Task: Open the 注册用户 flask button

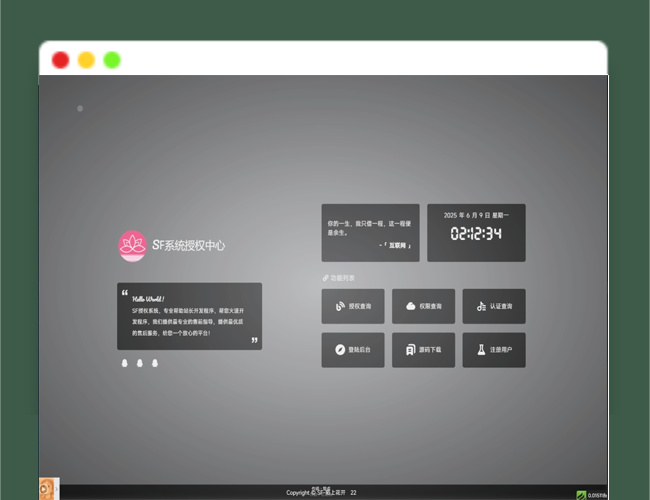Action: [494, 350]
